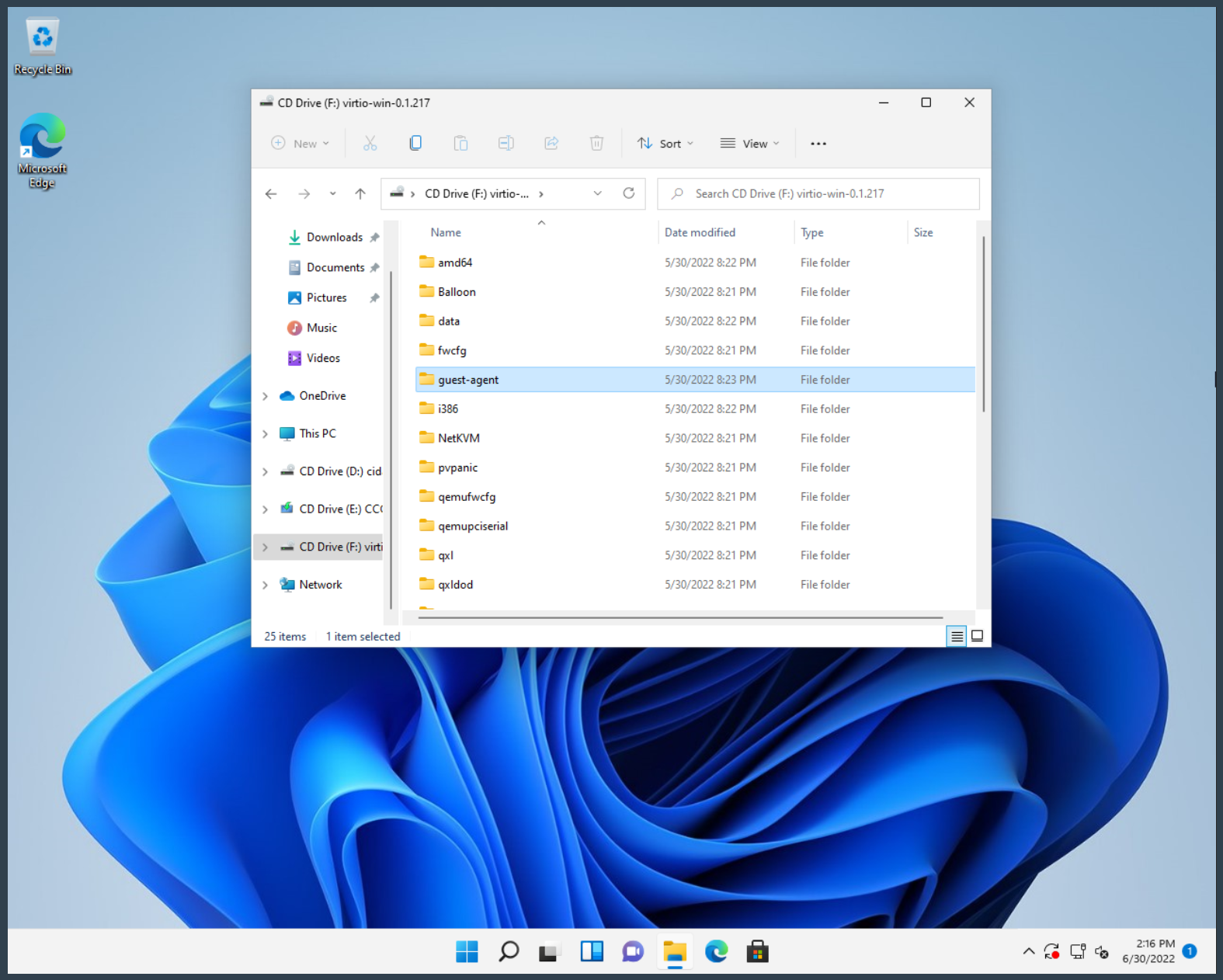Refresh the current folder view

click(x=629, y=193)
